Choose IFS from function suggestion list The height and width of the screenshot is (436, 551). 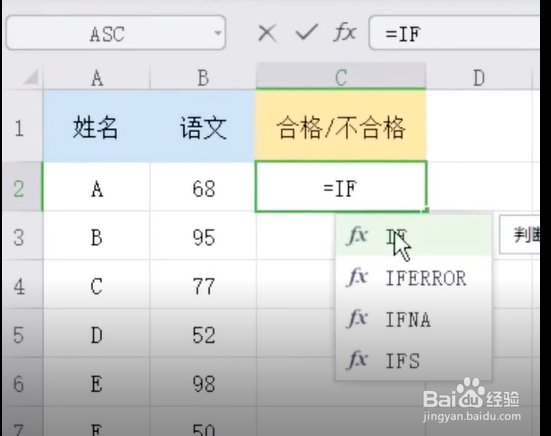[x=414, y=360]
